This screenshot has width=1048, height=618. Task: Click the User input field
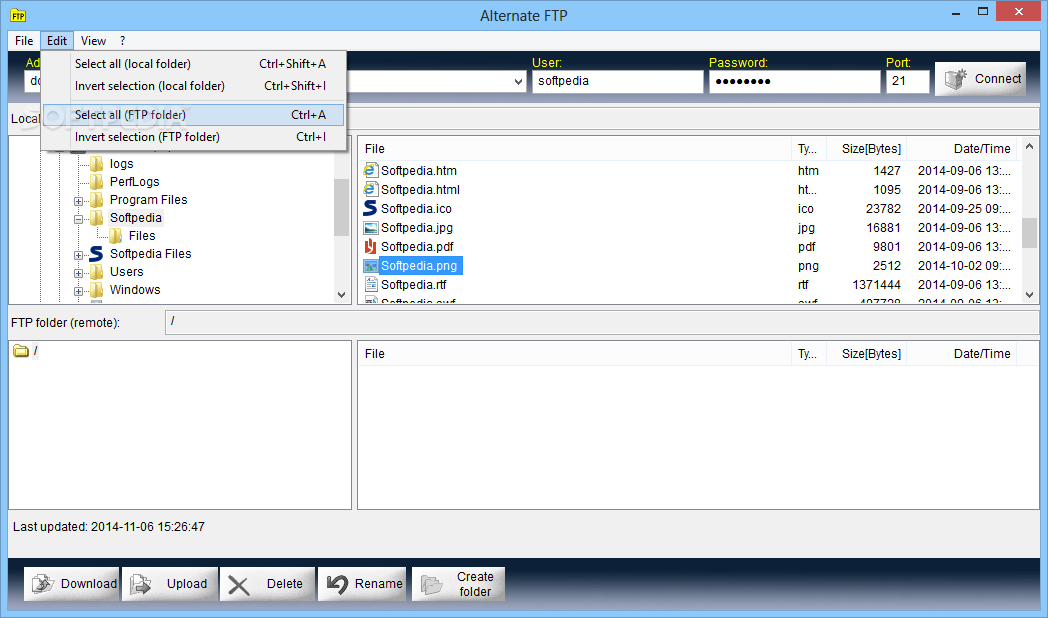(618, 82)
